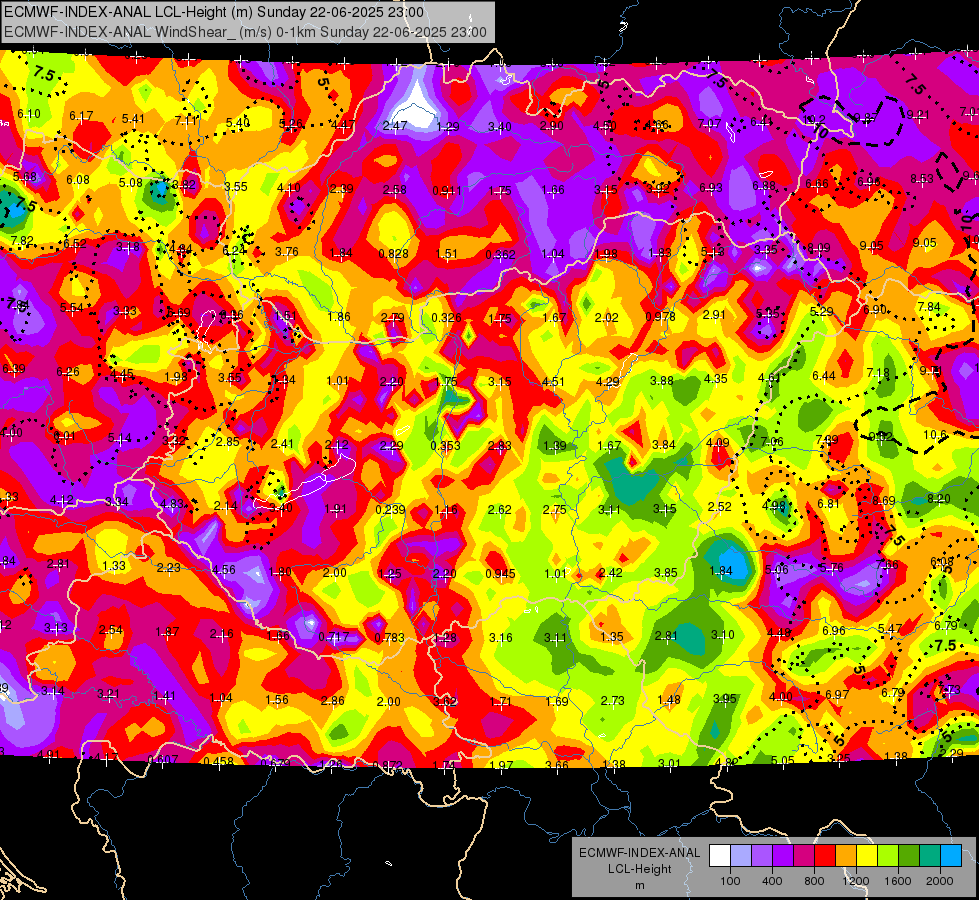Pick the dark green swatch right of 1600
Viewport: 979px width, 900px height.
point(908,856)
